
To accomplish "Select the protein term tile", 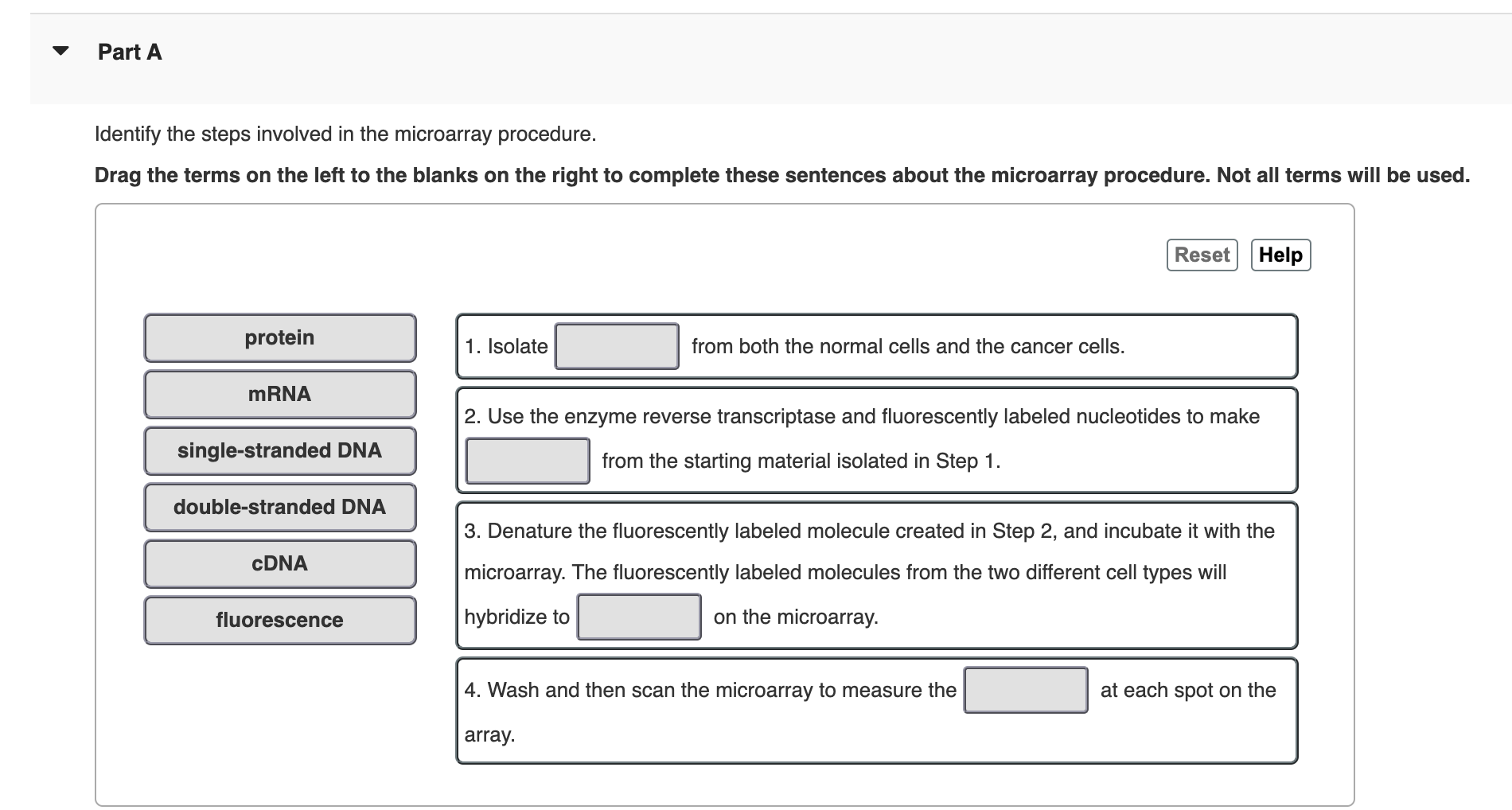I will coord(279,337).
